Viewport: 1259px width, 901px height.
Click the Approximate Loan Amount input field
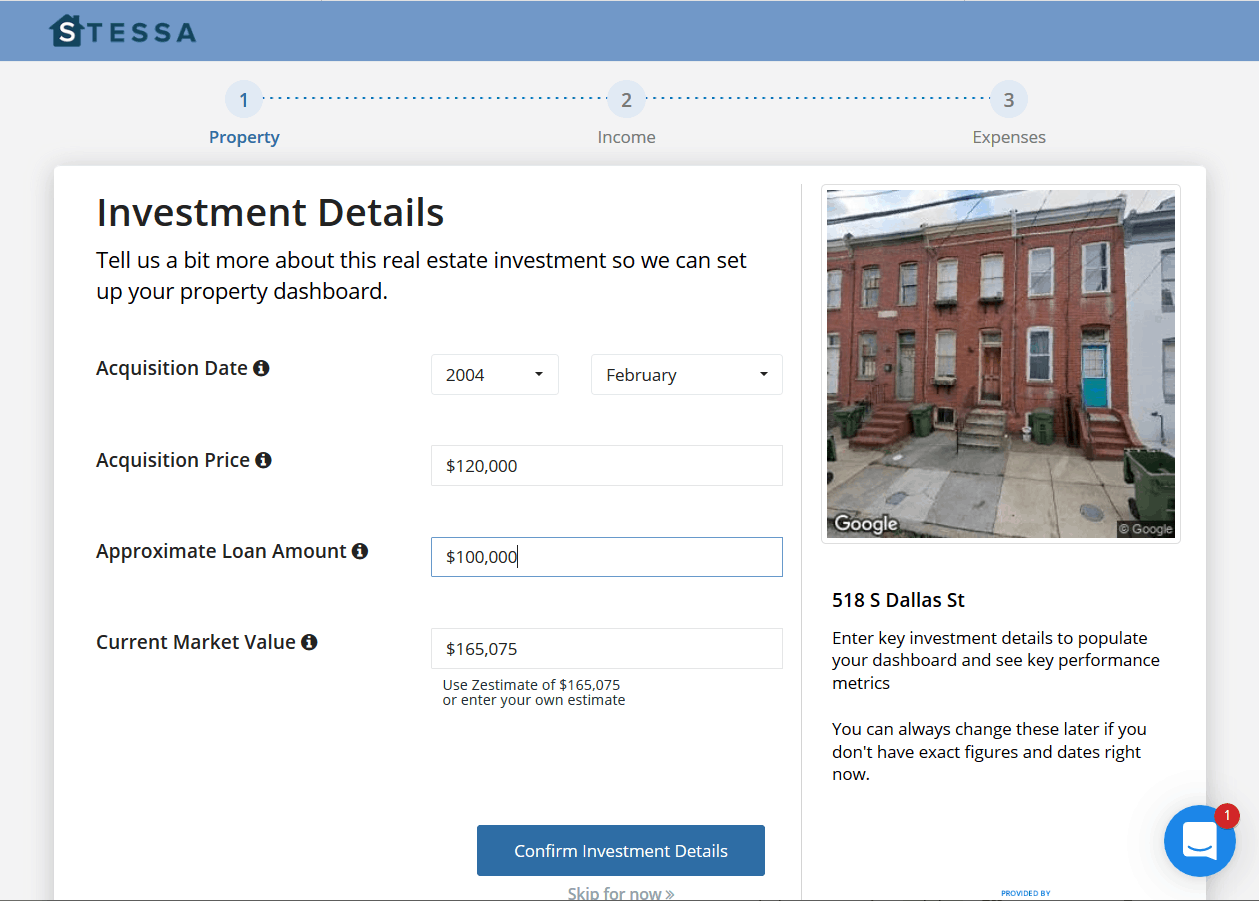click(x=606, y=557)
